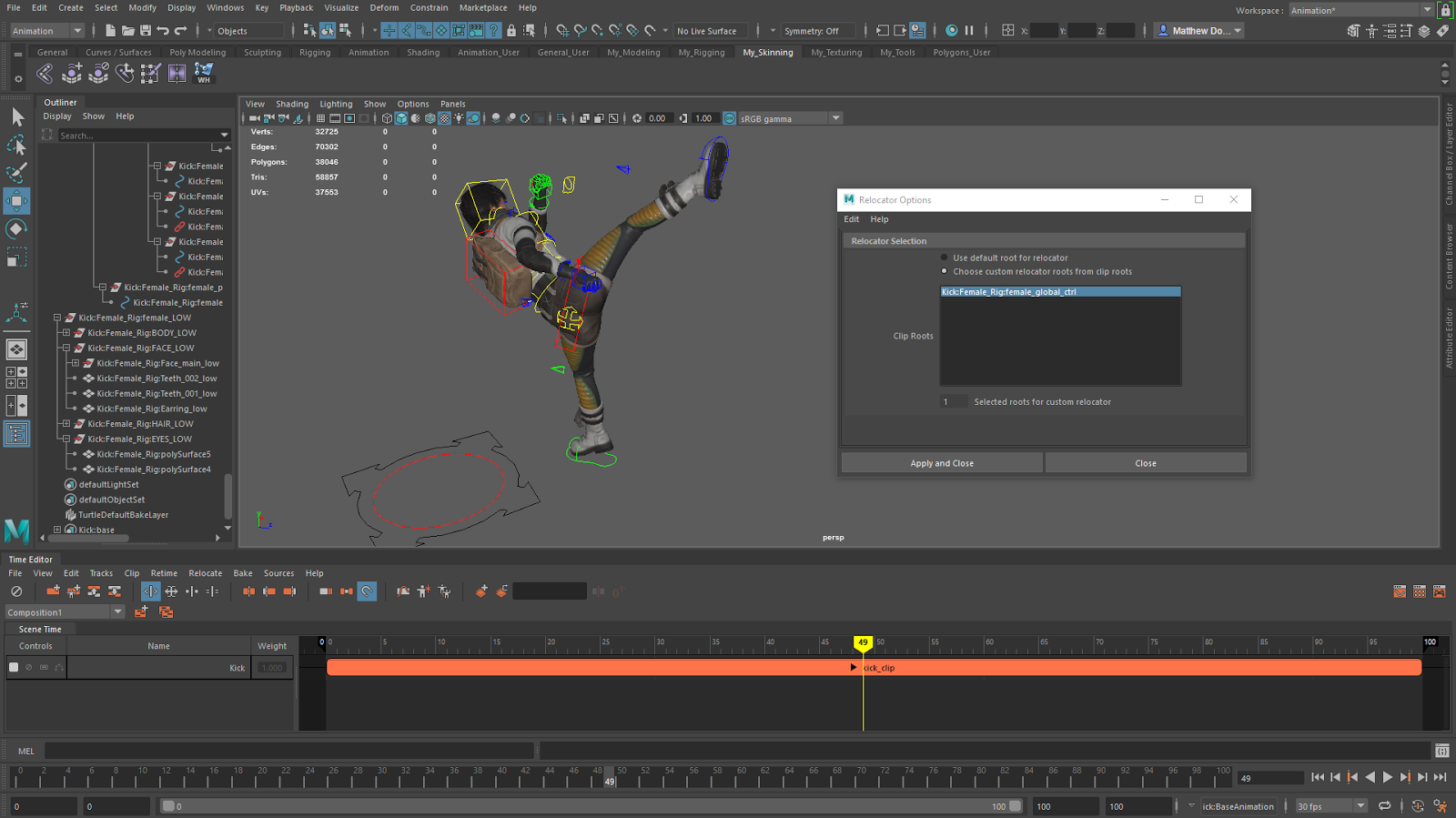Open a scene using the folder icon

[127, 31]
